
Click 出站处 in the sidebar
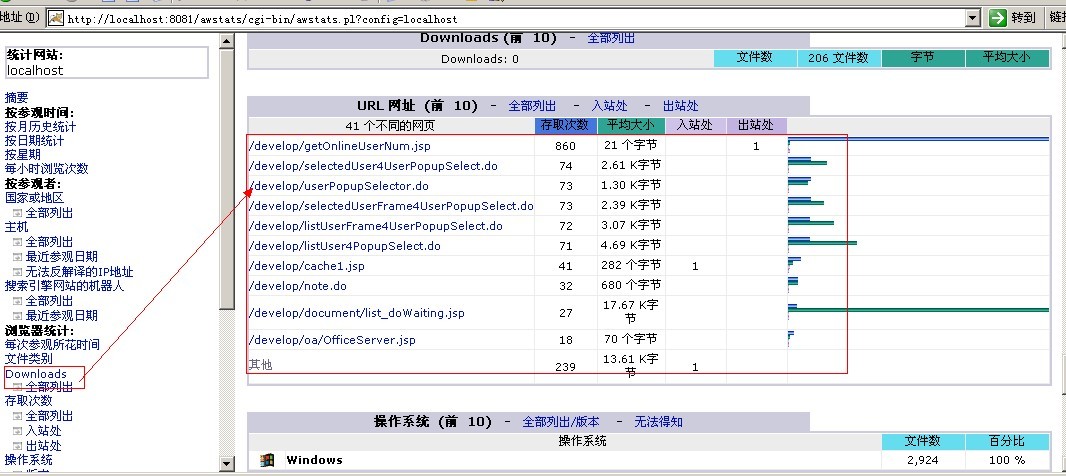pyautogui.click(x=44, y=446)
